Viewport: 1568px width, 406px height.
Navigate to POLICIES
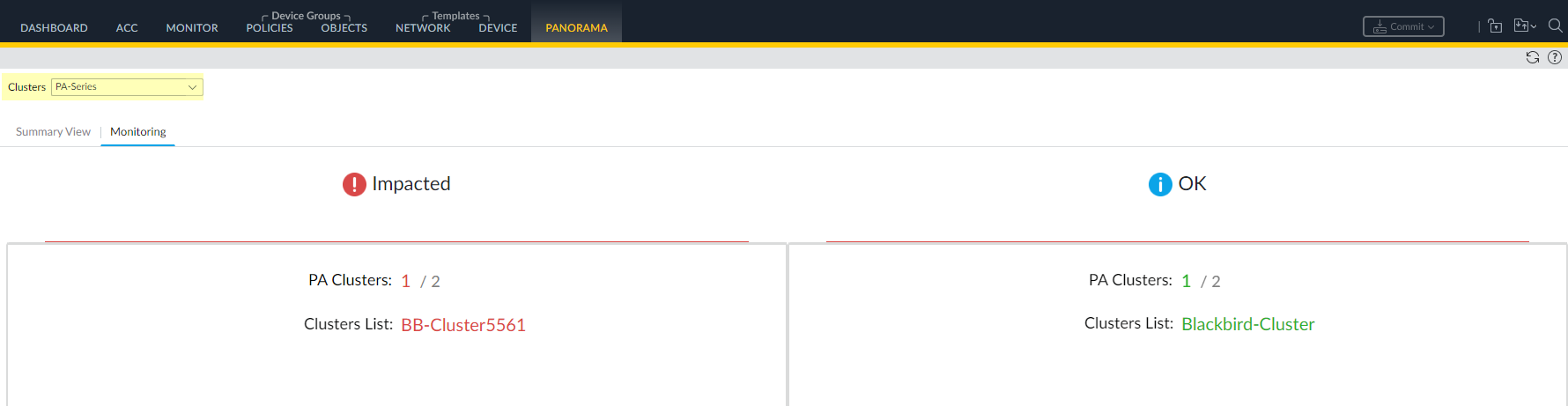click(270, 28)
